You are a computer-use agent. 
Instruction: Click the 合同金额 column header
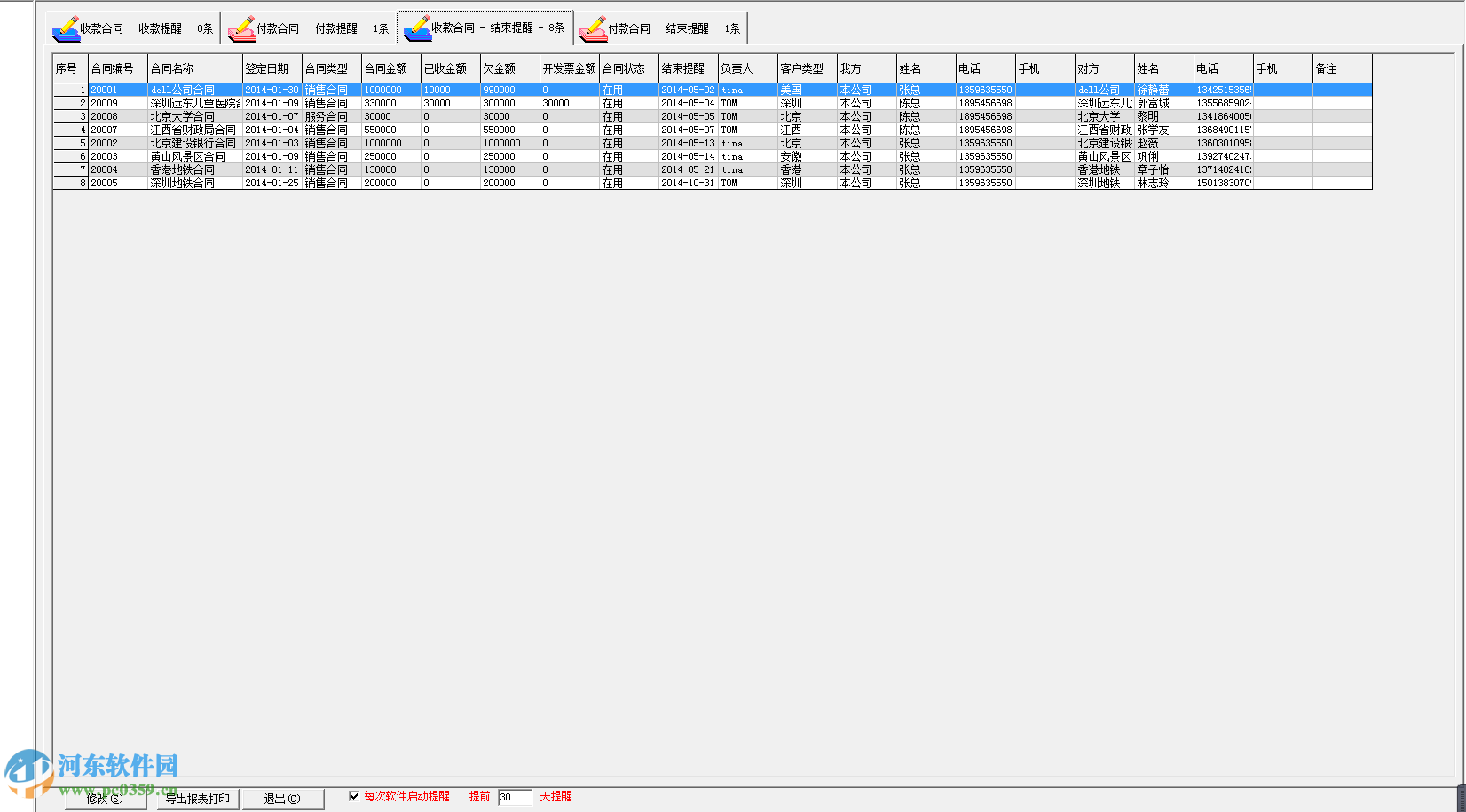[x=391, y=68]
